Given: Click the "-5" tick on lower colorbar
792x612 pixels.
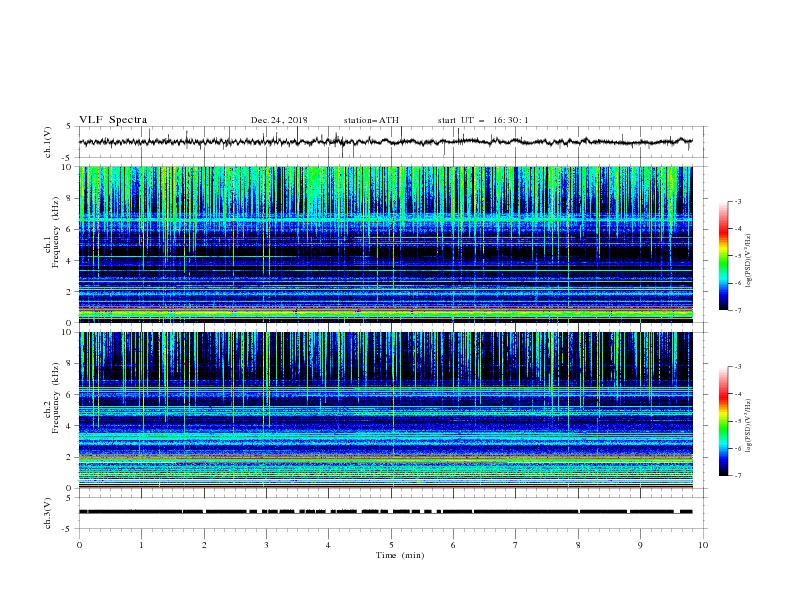Looking at the screenshot, I should (738, 421).
